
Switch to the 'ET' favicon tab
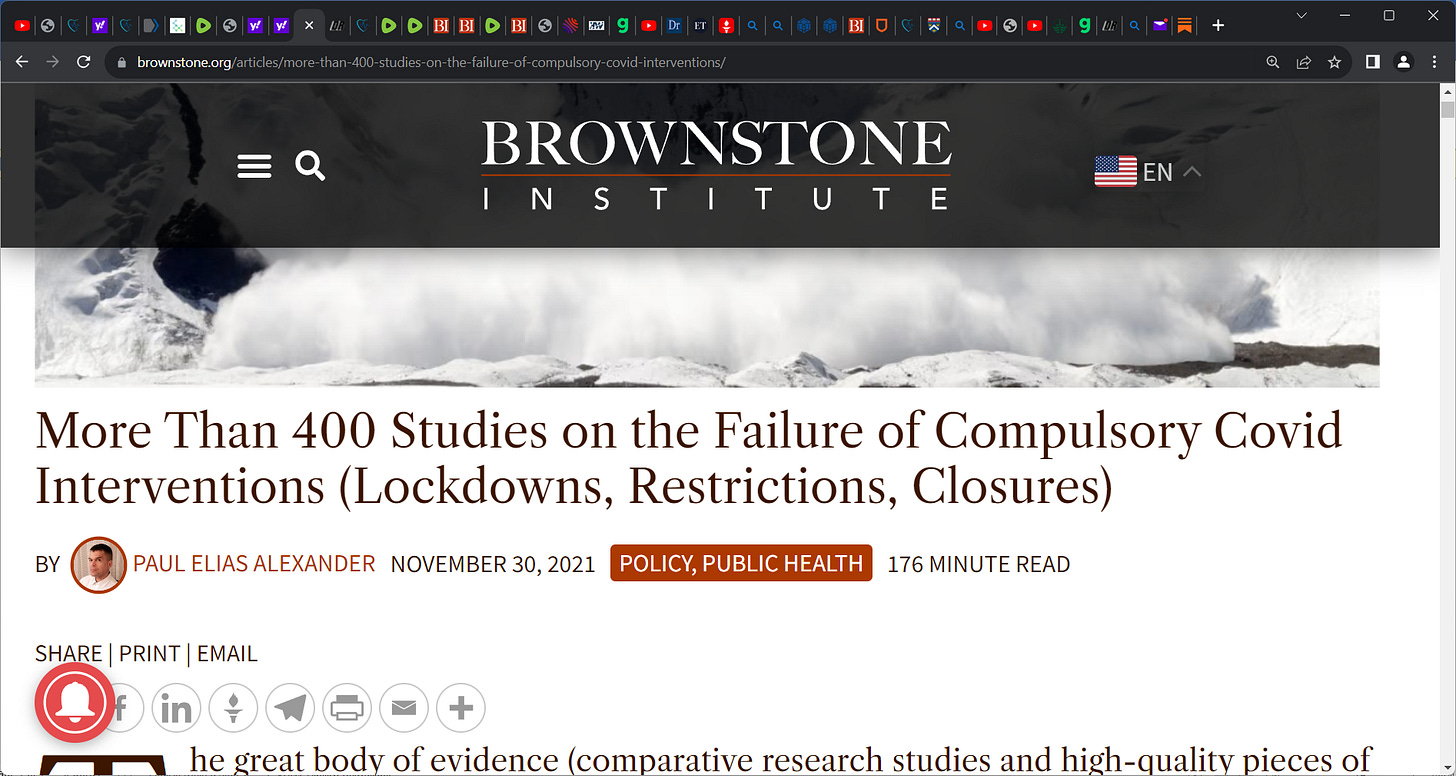tap(700, 25)
